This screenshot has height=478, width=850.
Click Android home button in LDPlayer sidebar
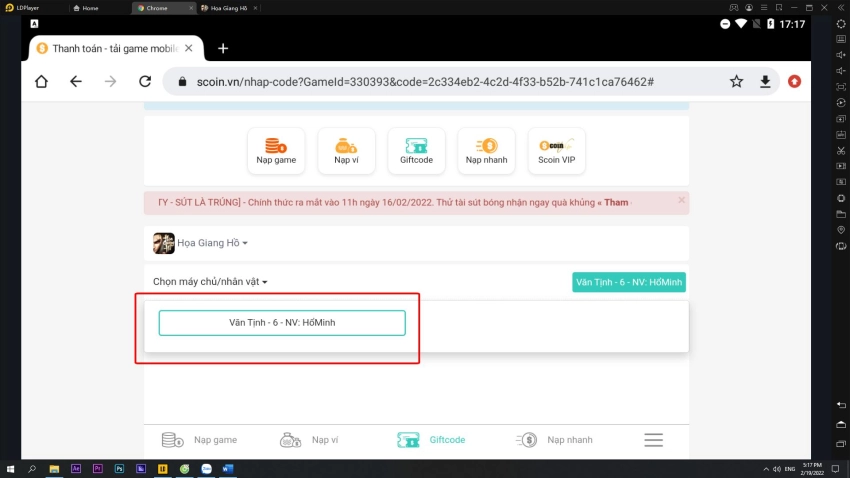pyautogui.click(x=841, y=424)
